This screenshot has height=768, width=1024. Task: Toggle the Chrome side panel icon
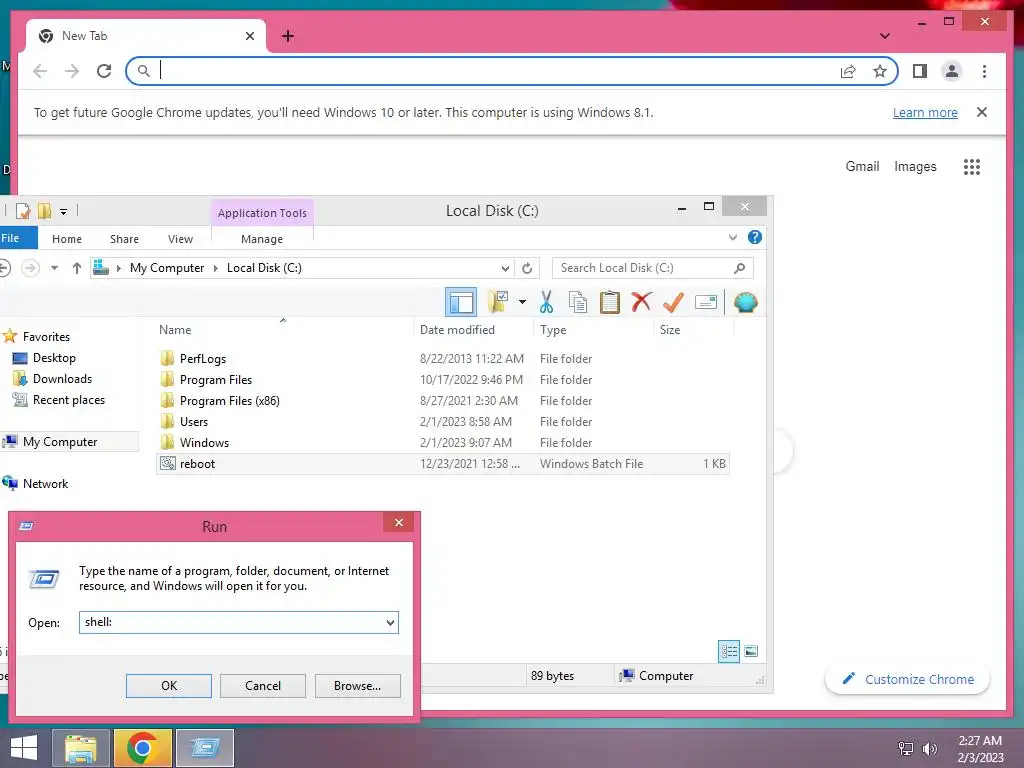click(920, 71)
